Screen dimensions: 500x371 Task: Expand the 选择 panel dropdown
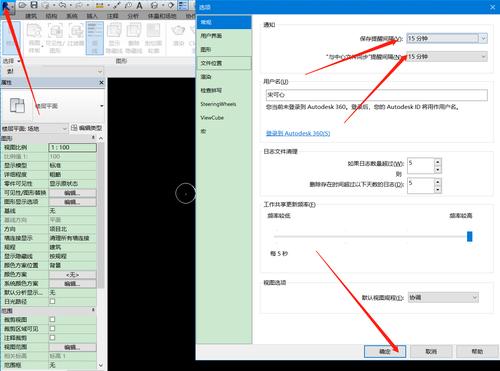pos(12,61)
